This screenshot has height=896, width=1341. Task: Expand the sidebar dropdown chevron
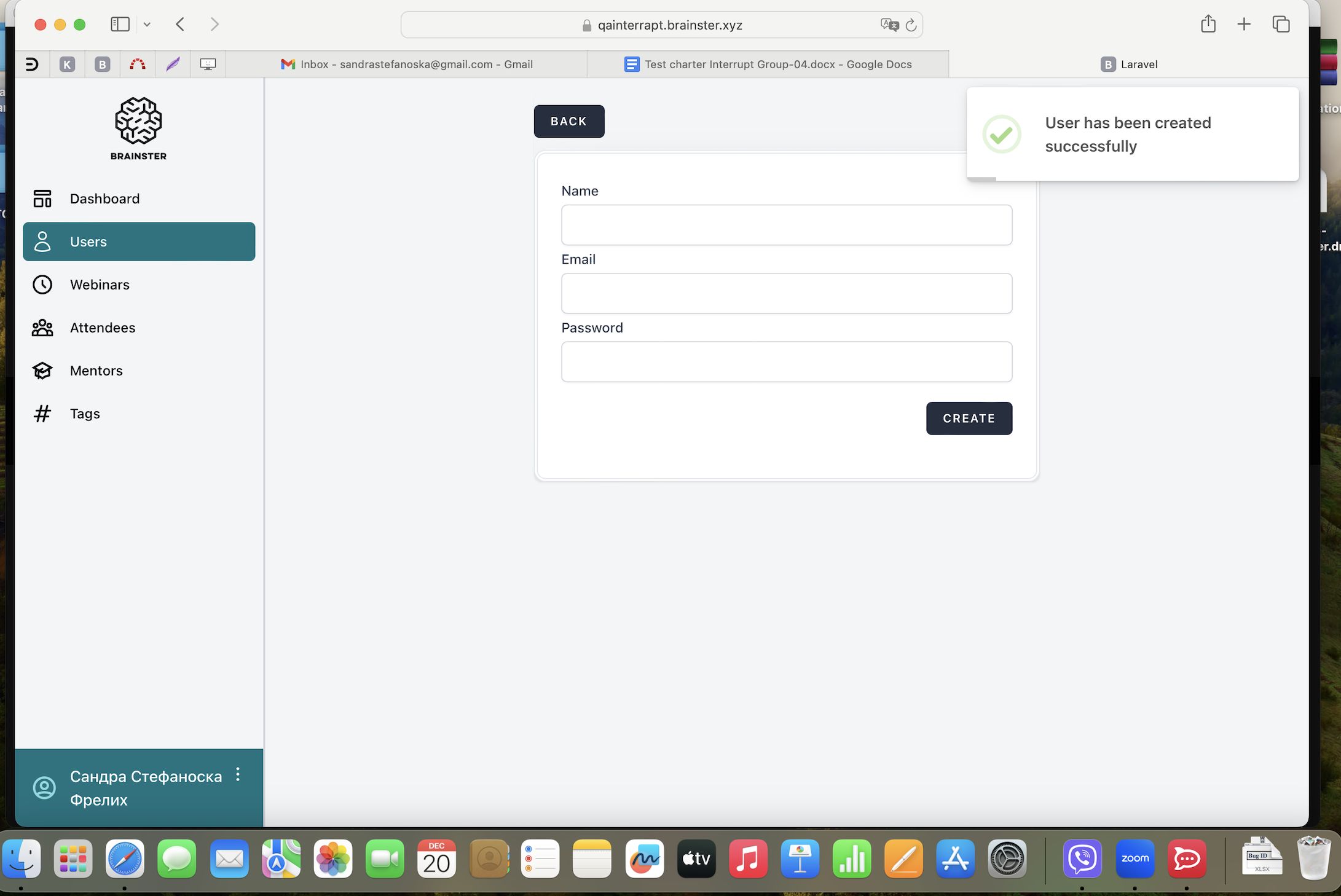pos(147,25)
